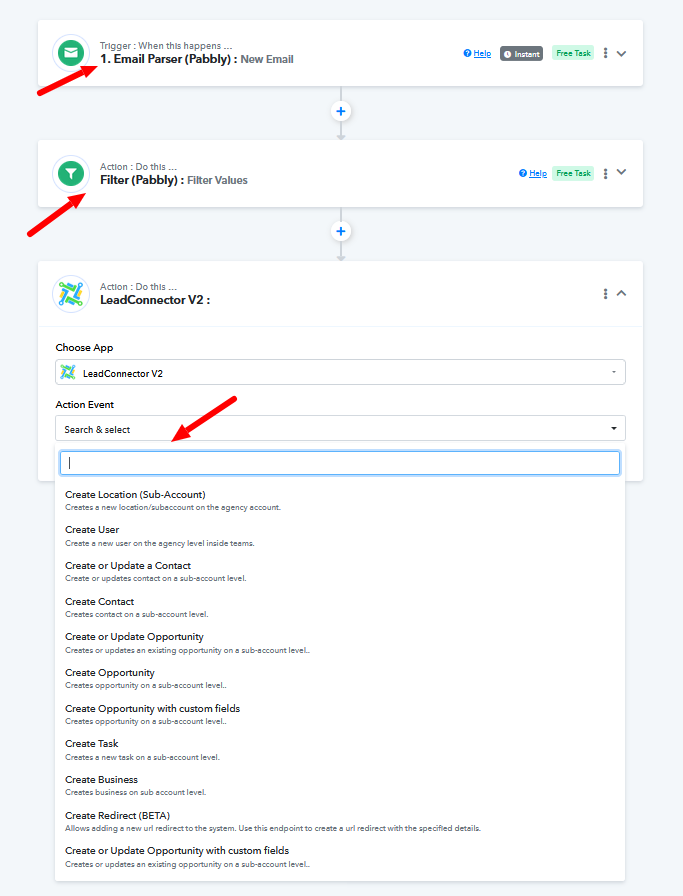Click the Choose App label
The height and width of the screenshot is (896, 683).
click(x=84, y=347)
